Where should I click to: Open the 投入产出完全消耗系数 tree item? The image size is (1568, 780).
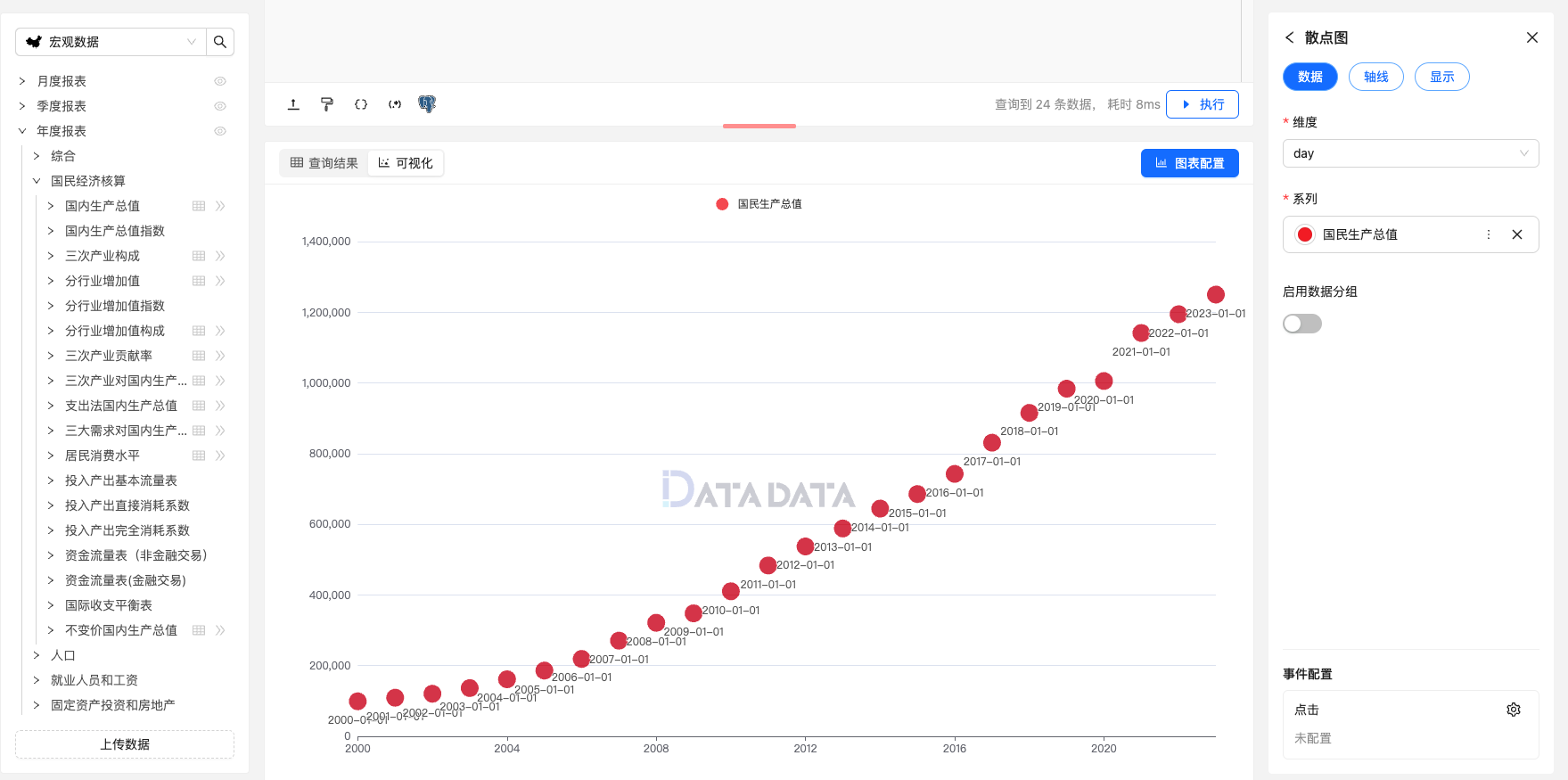point(127,530)
